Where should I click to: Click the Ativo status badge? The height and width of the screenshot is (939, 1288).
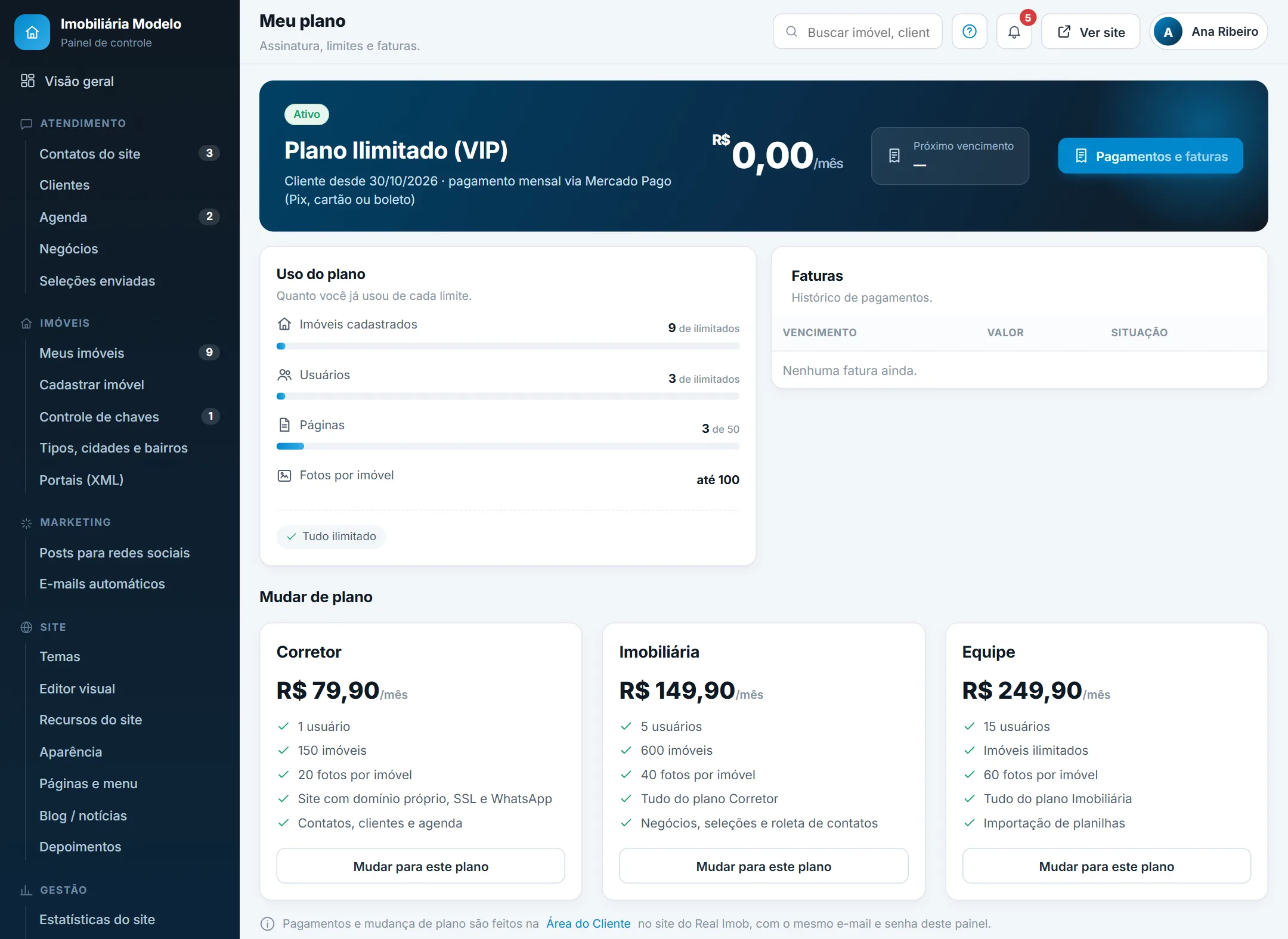[x=306, y=114]
